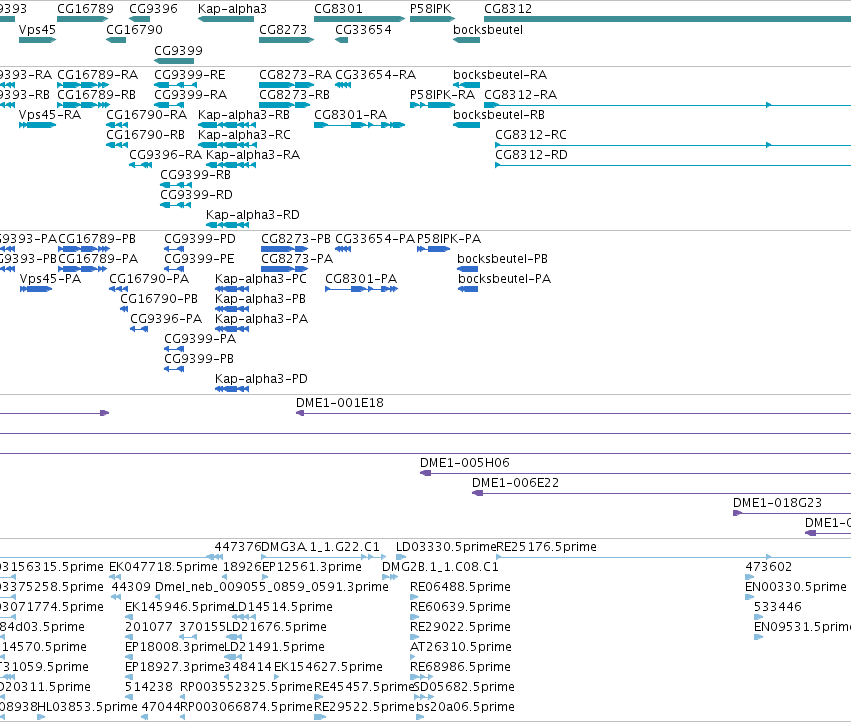
Task: Select transcript CG33654-RA
Action: coord(376,74)
